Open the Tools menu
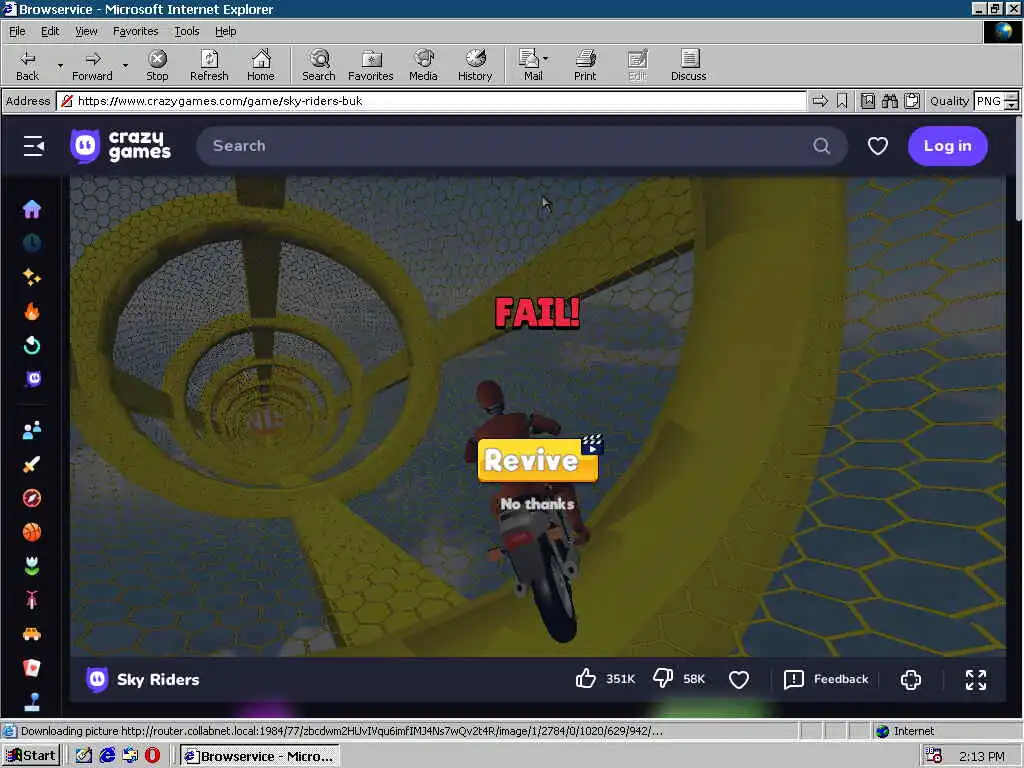This screenshot has height=768, width=1024. (x=186, y=31)
